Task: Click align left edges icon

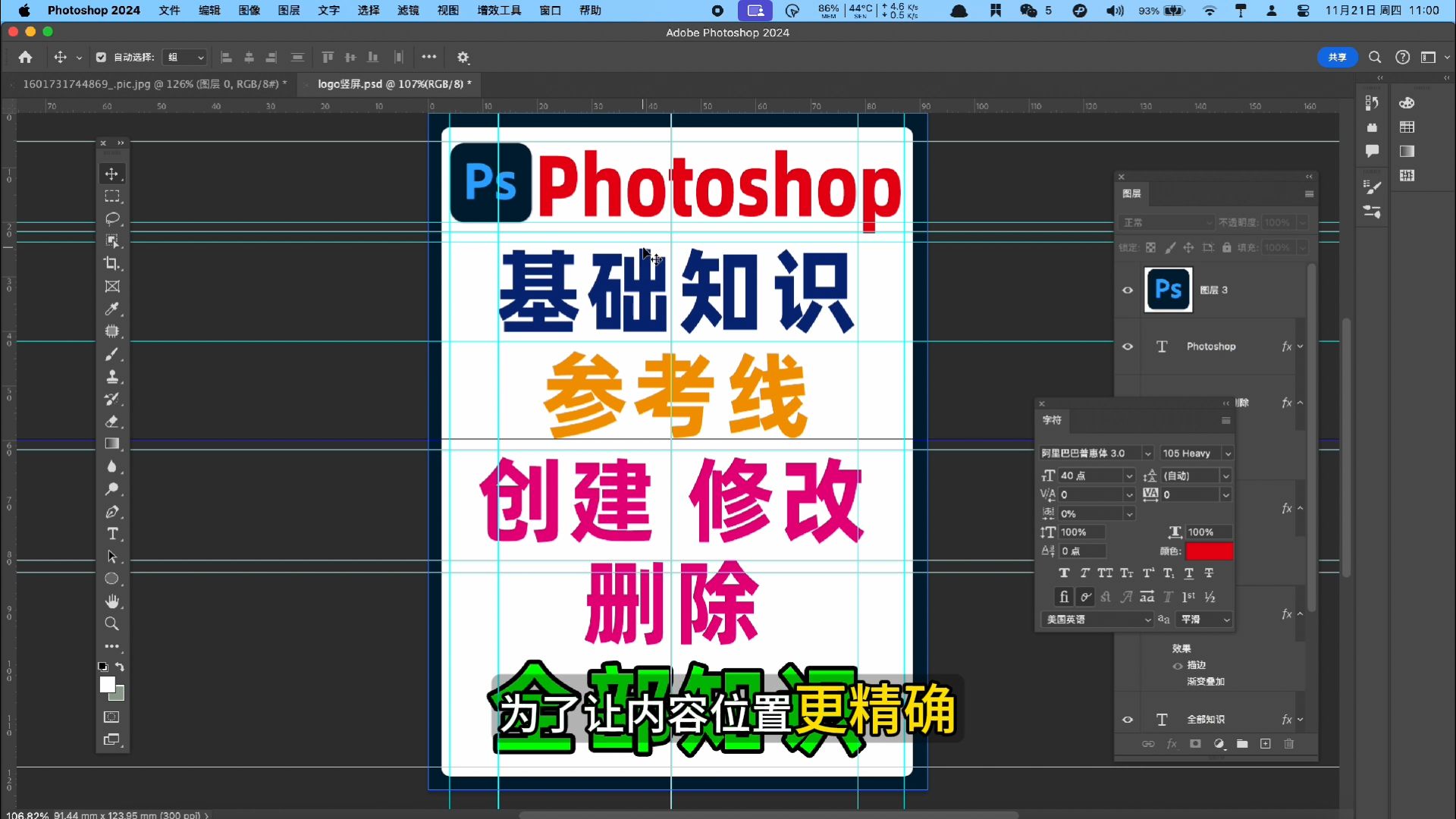Action: [226, 57]
